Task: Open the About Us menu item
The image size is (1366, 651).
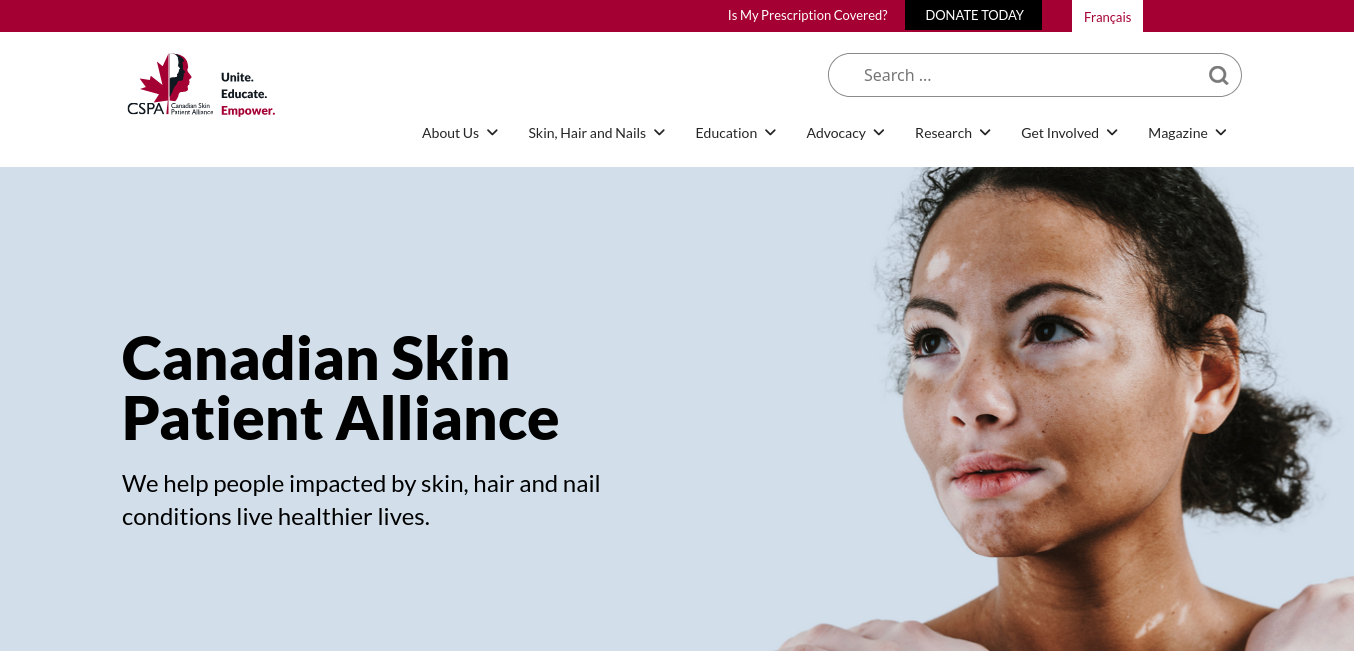Action: point(450,133)
